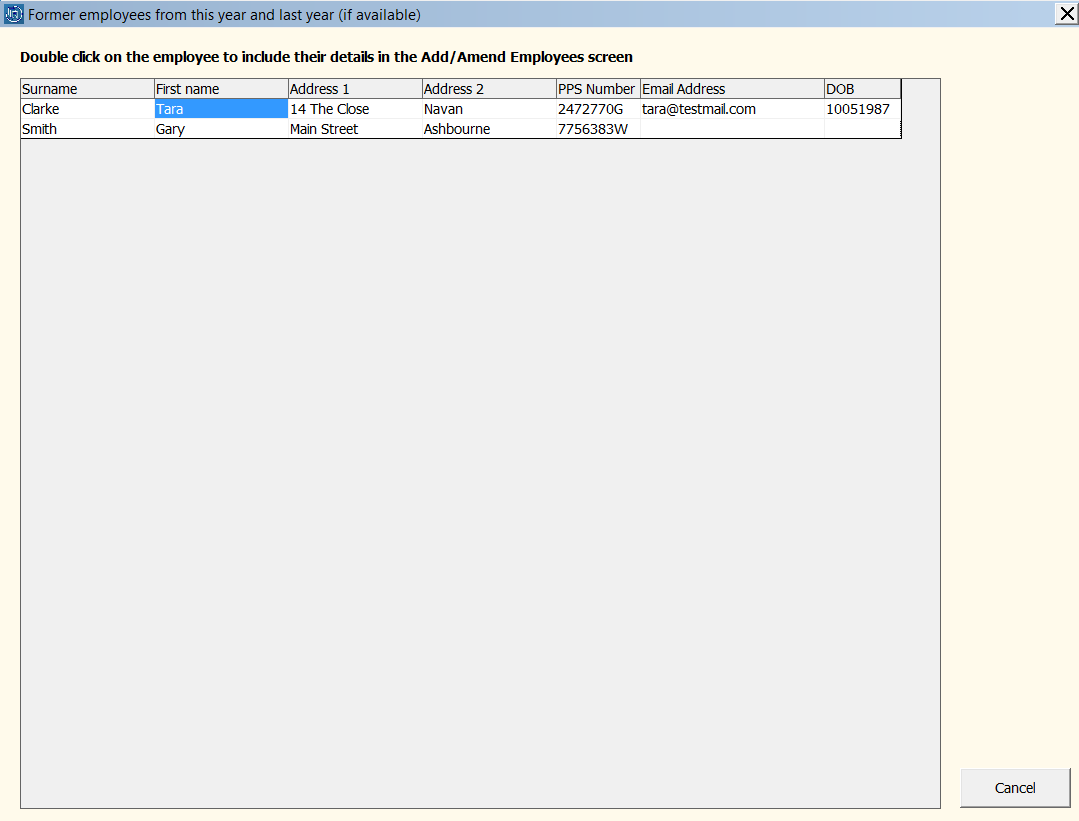Image resolution: width=1079 pixels, height=821 pixels.
Task: Select the Clarke surname cell
Action: click(87, 109)
